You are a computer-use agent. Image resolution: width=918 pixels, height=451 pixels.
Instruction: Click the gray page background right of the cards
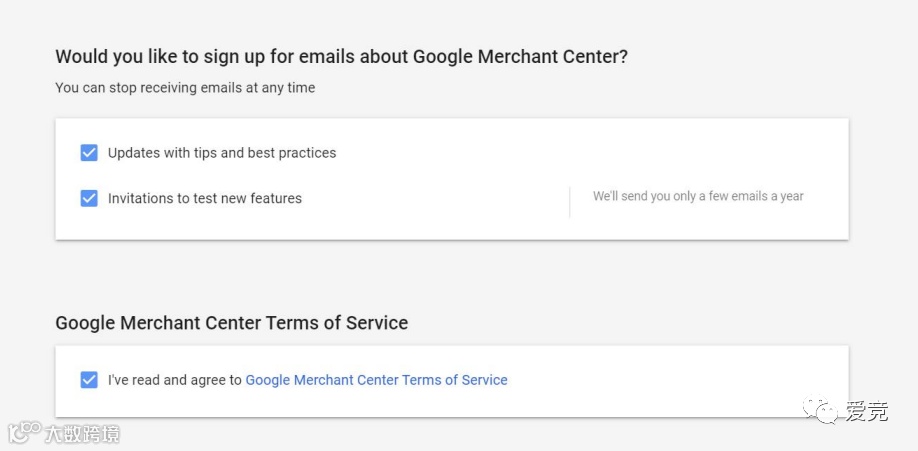[884, 200]
